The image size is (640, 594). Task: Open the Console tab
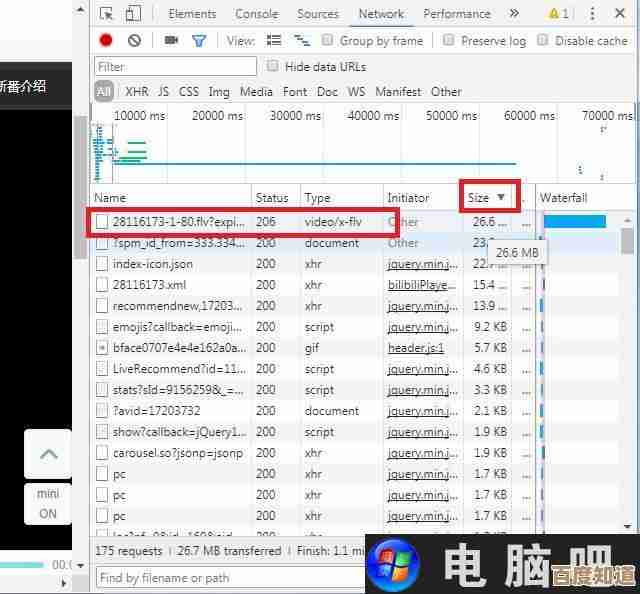tap(256, 14)
